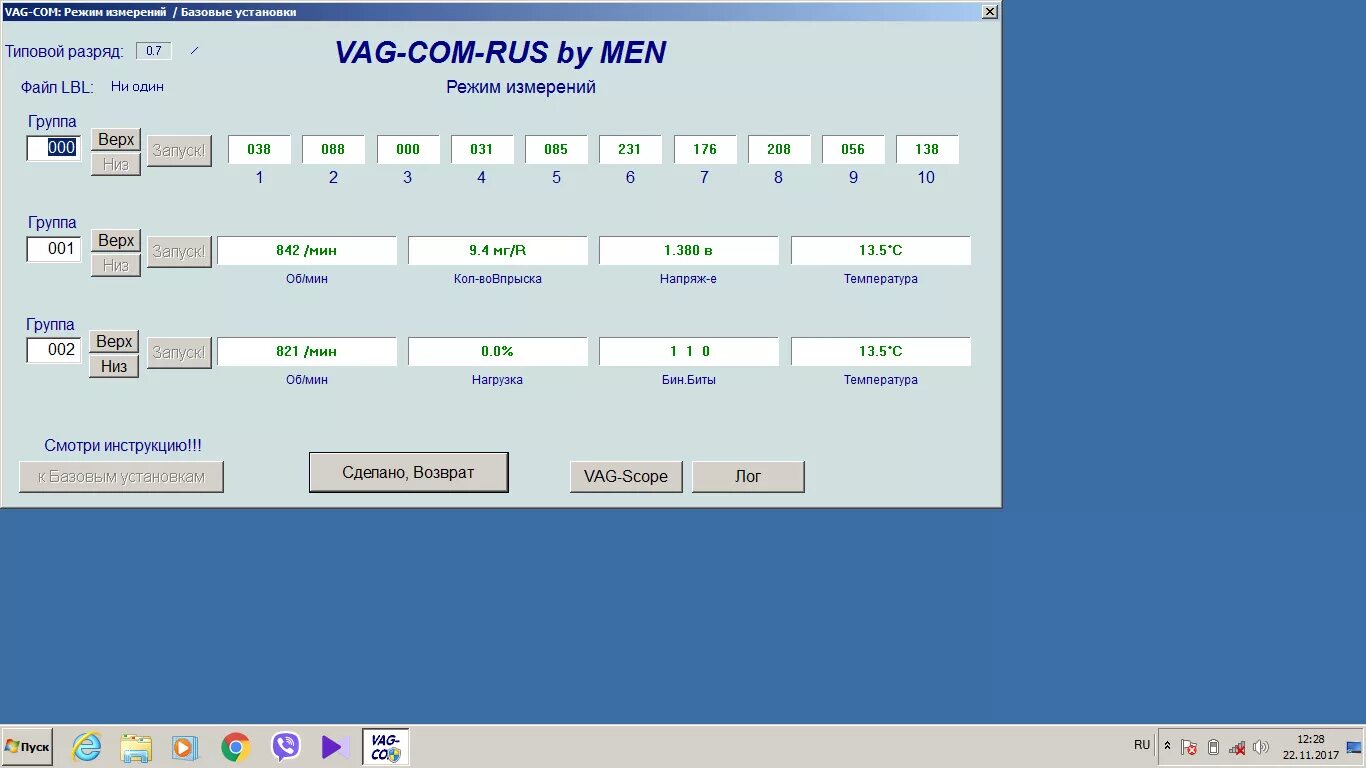Click the action center flag tray icon
1366x768 pixels.
tap(1189, 747)
